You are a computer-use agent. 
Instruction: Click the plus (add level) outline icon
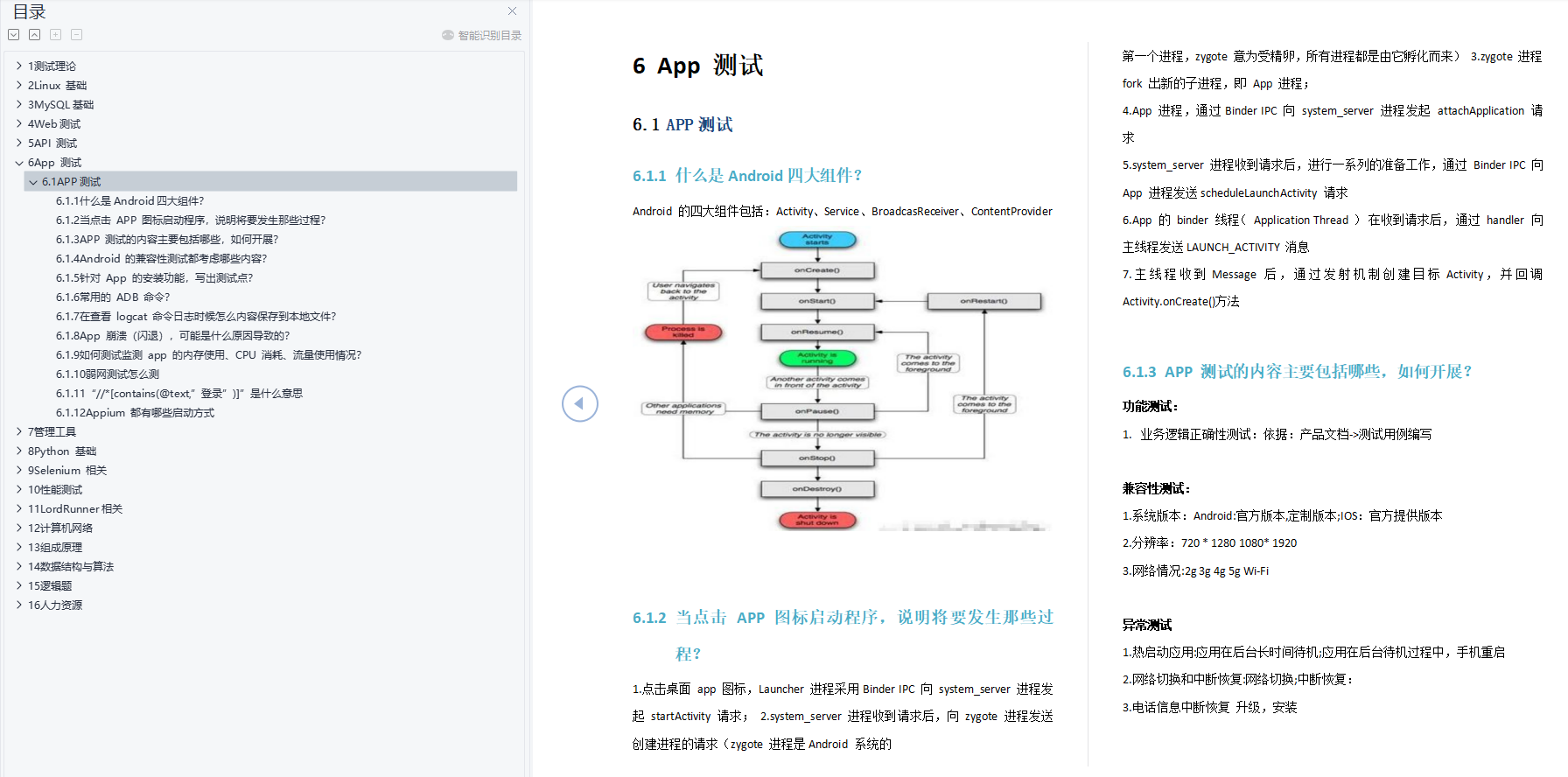(55, 35)
